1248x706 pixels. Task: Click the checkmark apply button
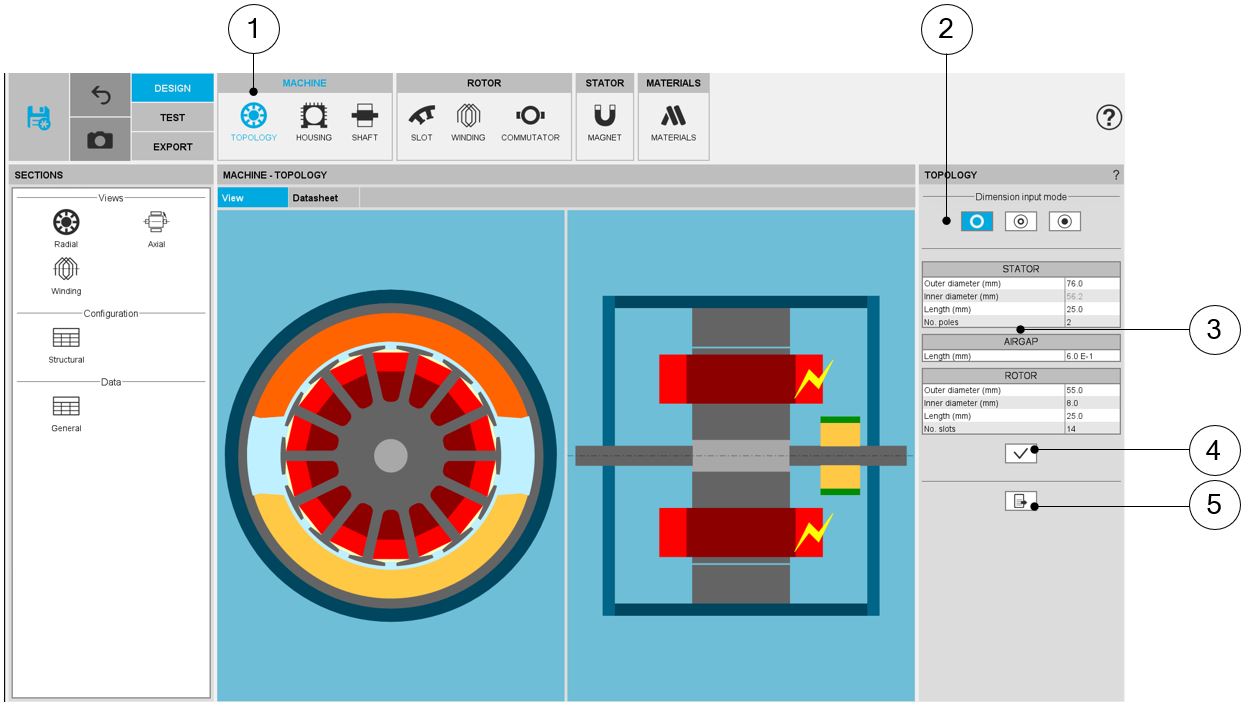[1020, 453]
